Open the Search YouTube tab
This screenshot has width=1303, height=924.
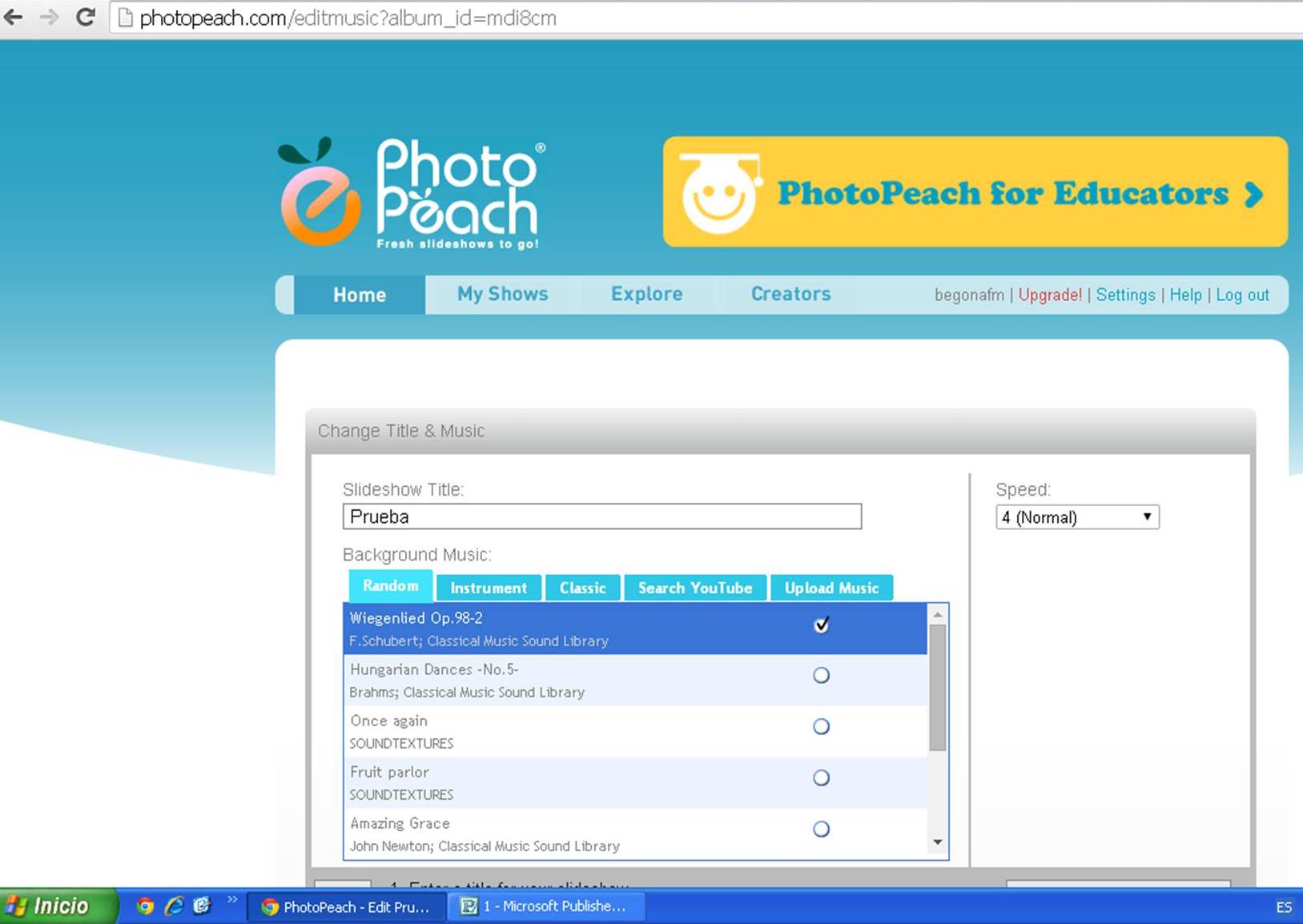point(694,588)
